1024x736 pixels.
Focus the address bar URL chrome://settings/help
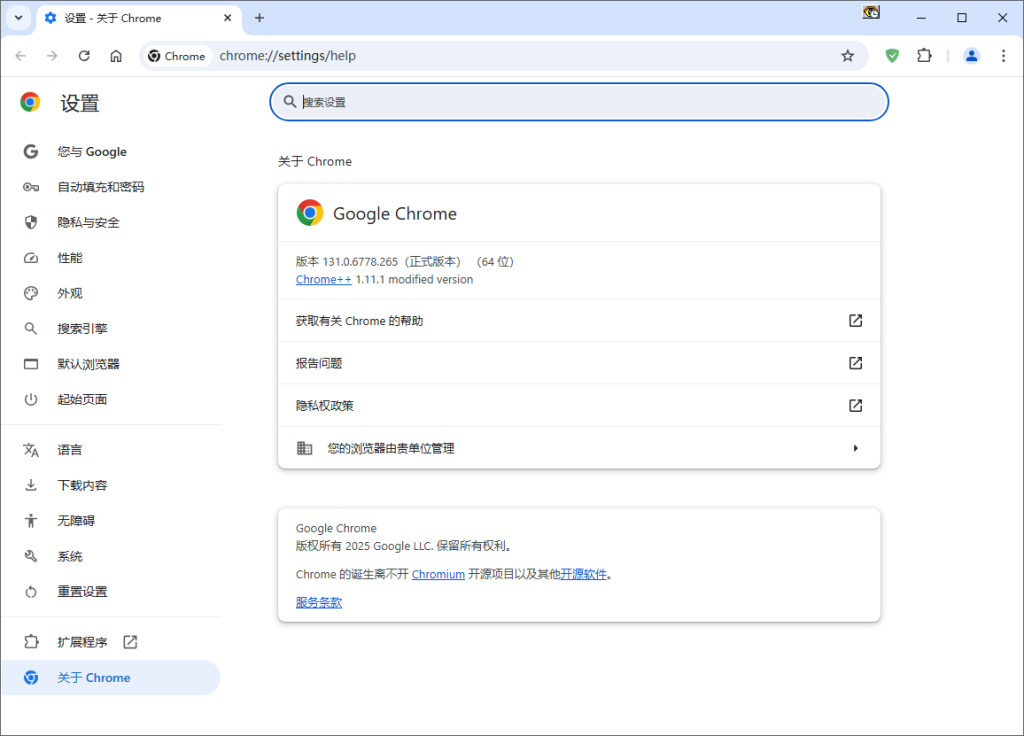tap(288, 56)
